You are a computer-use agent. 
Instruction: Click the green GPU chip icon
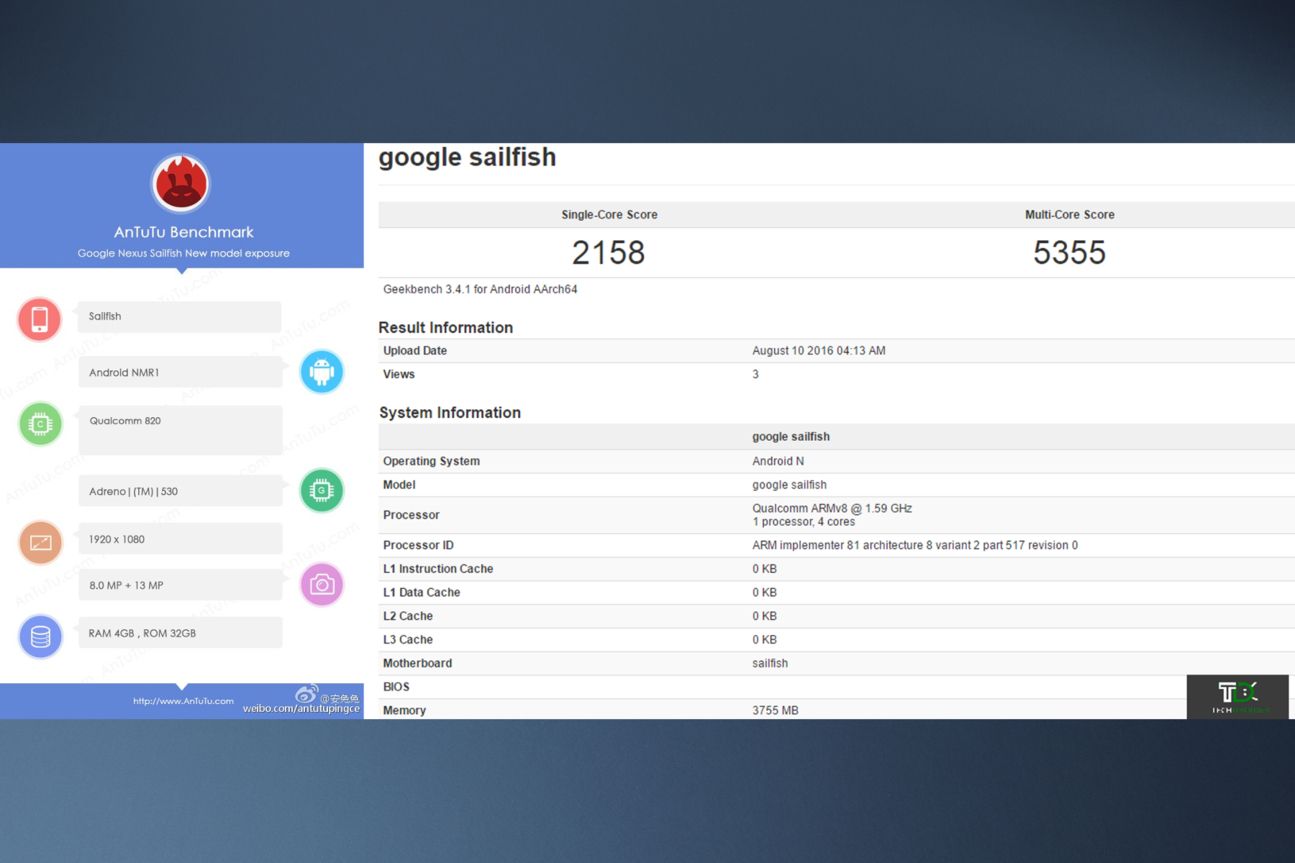pos(322,490)
